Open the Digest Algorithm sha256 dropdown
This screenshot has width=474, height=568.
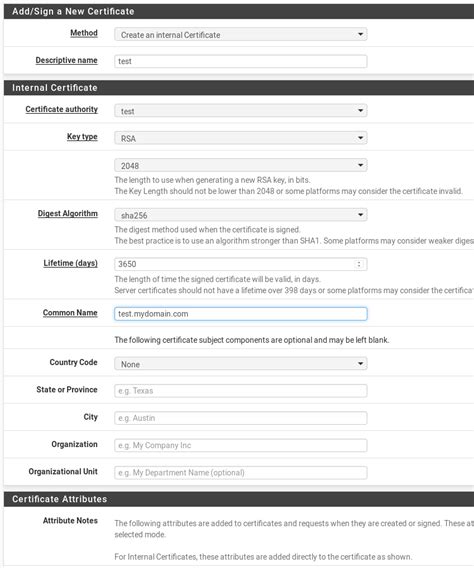(240, 215)
